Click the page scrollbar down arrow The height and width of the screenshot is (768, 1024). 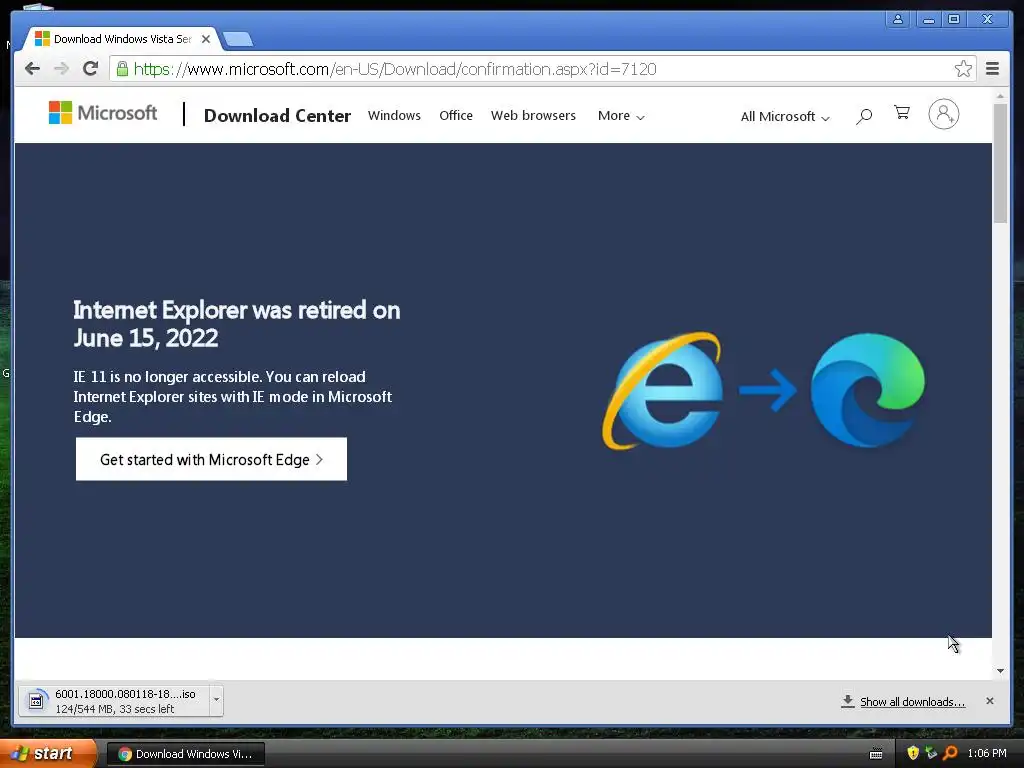(x=1000, y=671)
